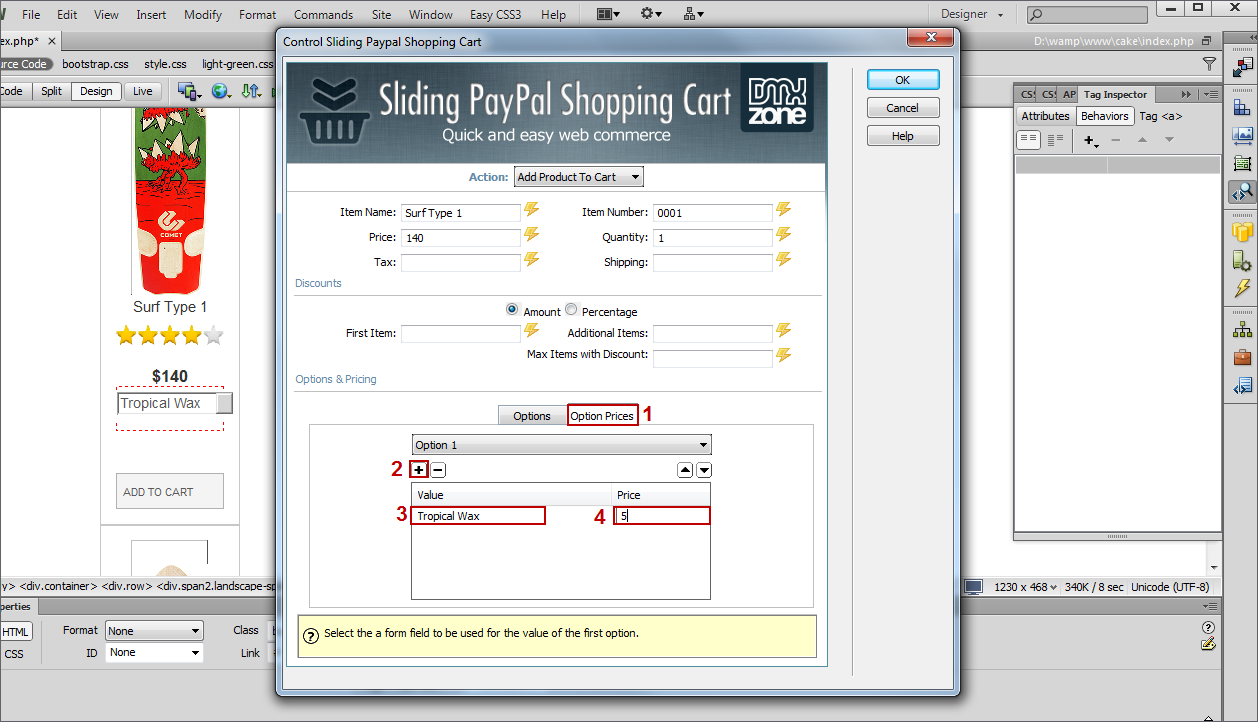Click the Item Name input field

[461, 212]
